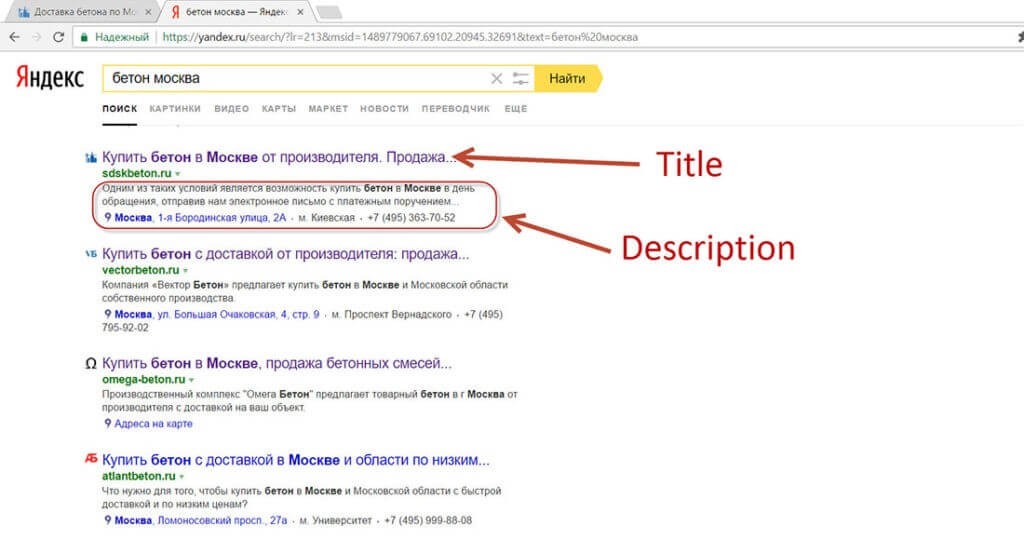Screen dimensions: 1024x539
Task: Click the yellow Найти button
Action: point(567,78)
